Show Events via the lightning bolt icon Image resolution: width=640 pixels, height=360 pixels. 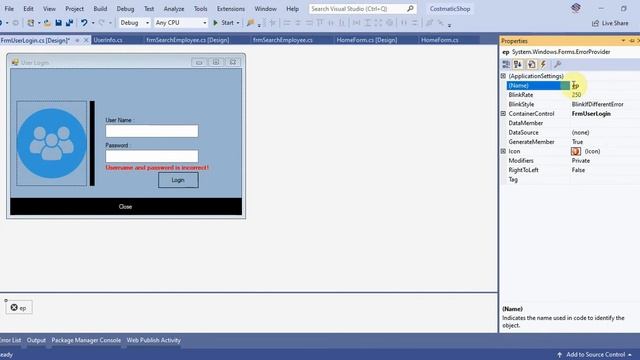(x=543, y=64)
